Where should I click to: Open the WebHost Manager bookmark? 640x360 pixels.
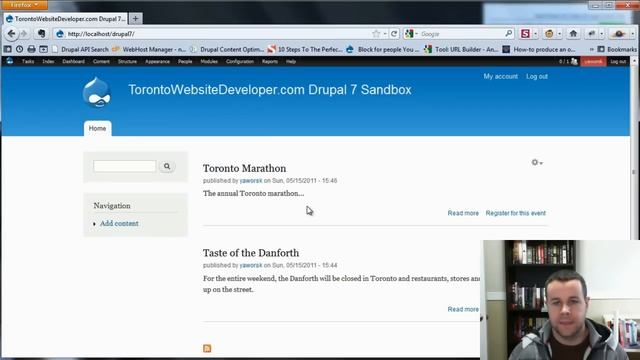149,49
